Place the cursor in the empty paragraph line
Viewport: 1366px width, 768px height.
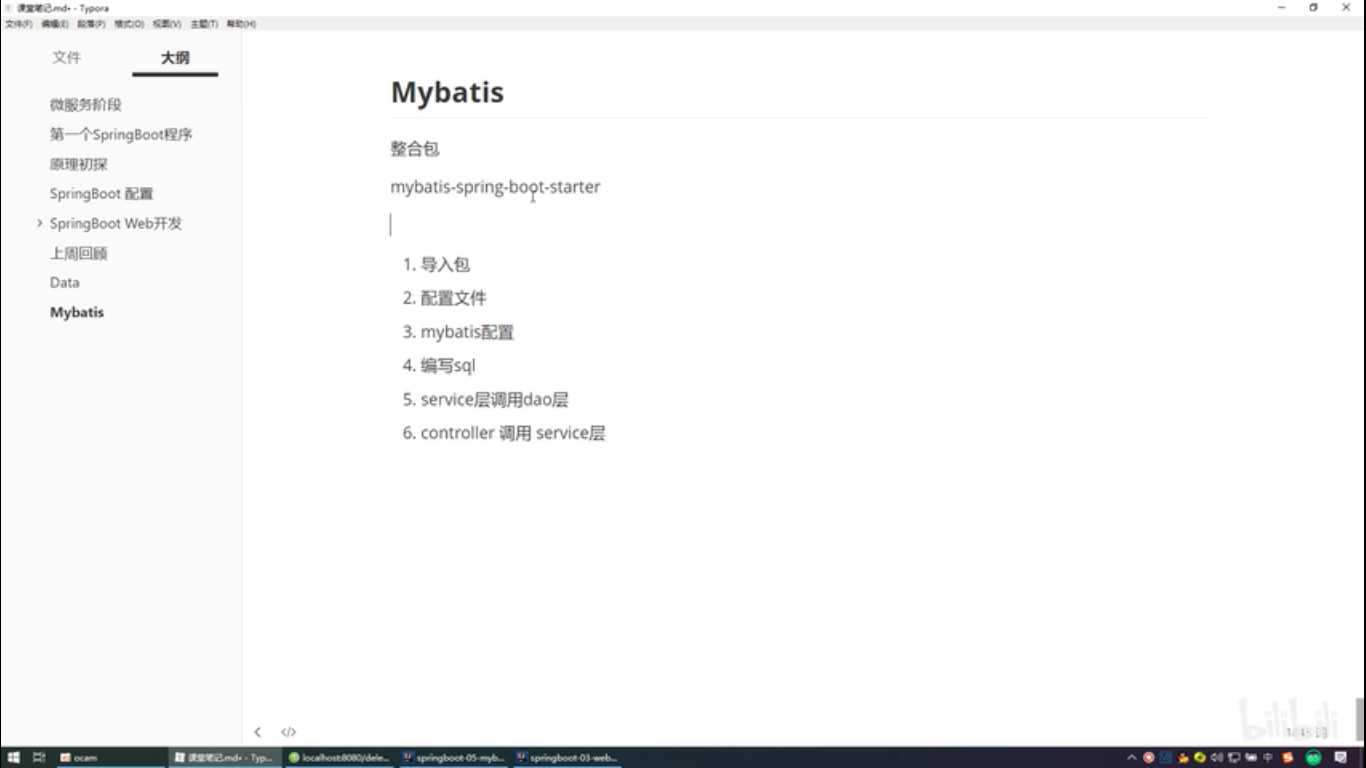(x=798, y=224)
